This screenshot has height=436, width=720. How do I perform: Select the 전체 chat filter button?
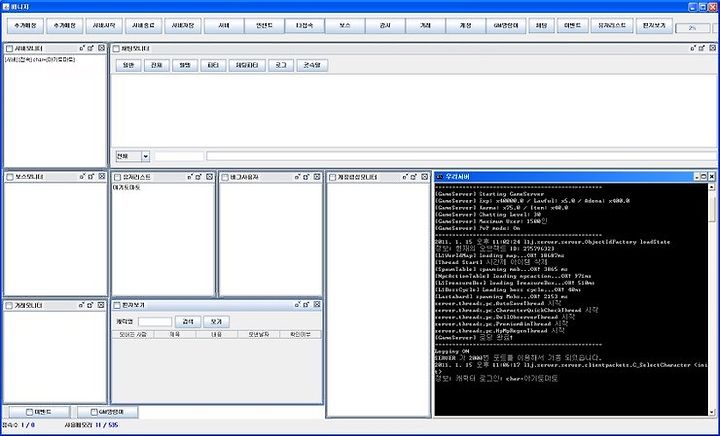click(x=156, y=66)
